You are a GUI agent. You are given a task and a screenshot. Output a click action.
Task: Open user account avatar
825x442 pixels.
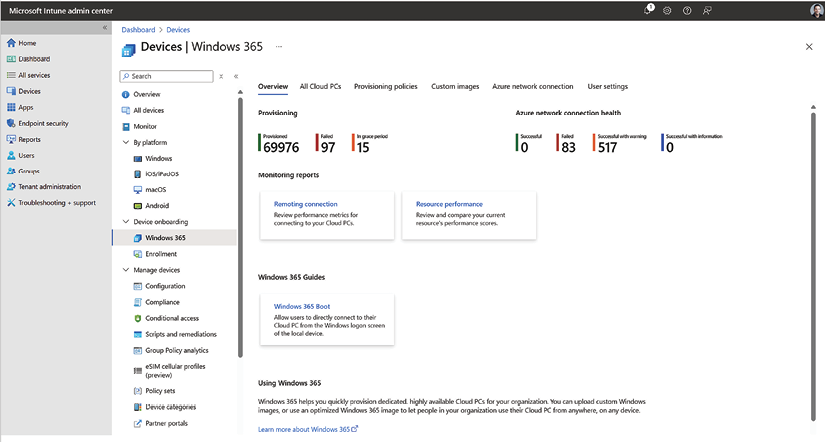817,11
